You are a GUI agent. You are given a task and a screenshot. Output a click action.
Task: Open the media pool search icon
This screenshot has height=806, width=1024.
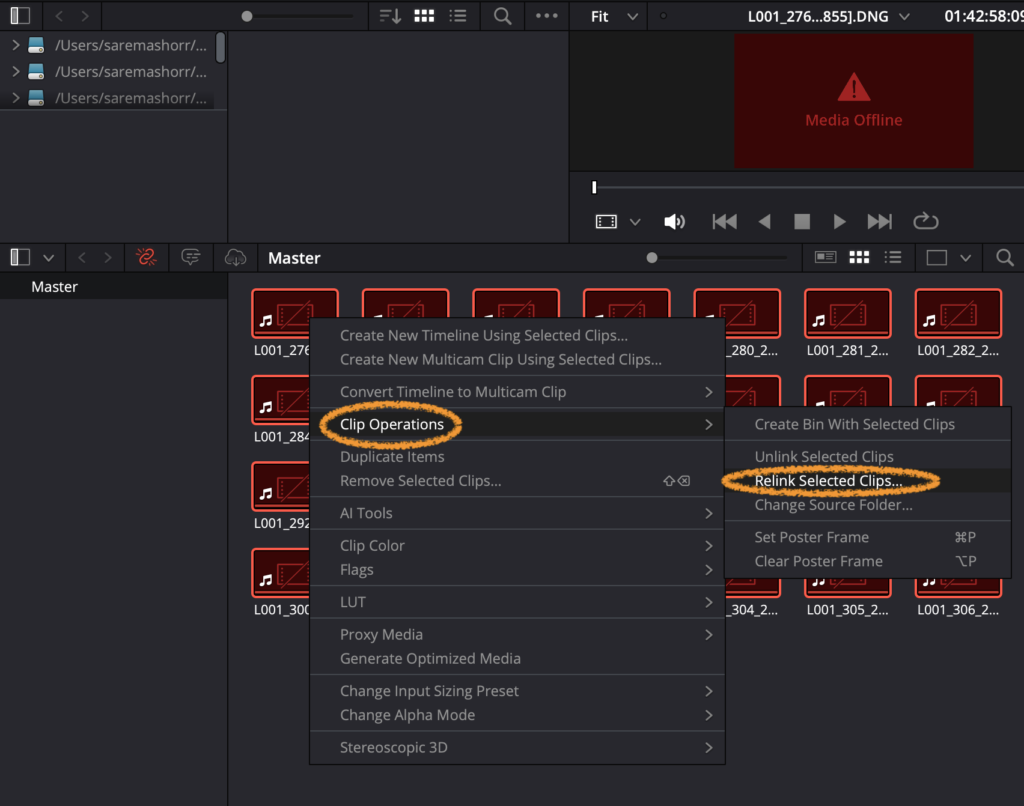[x=1004, y=258]
